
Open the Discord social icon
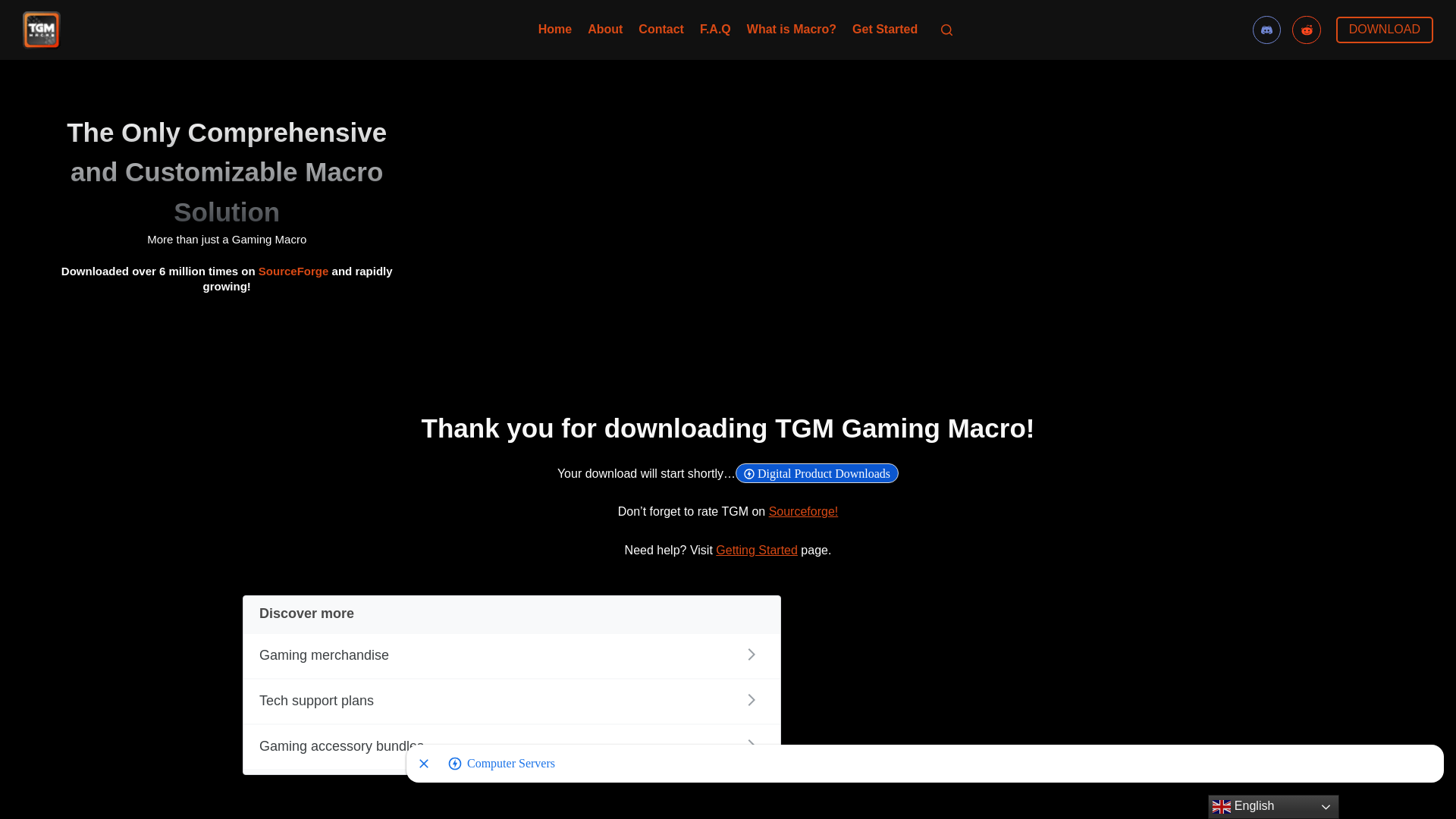tap(1266, 30)
